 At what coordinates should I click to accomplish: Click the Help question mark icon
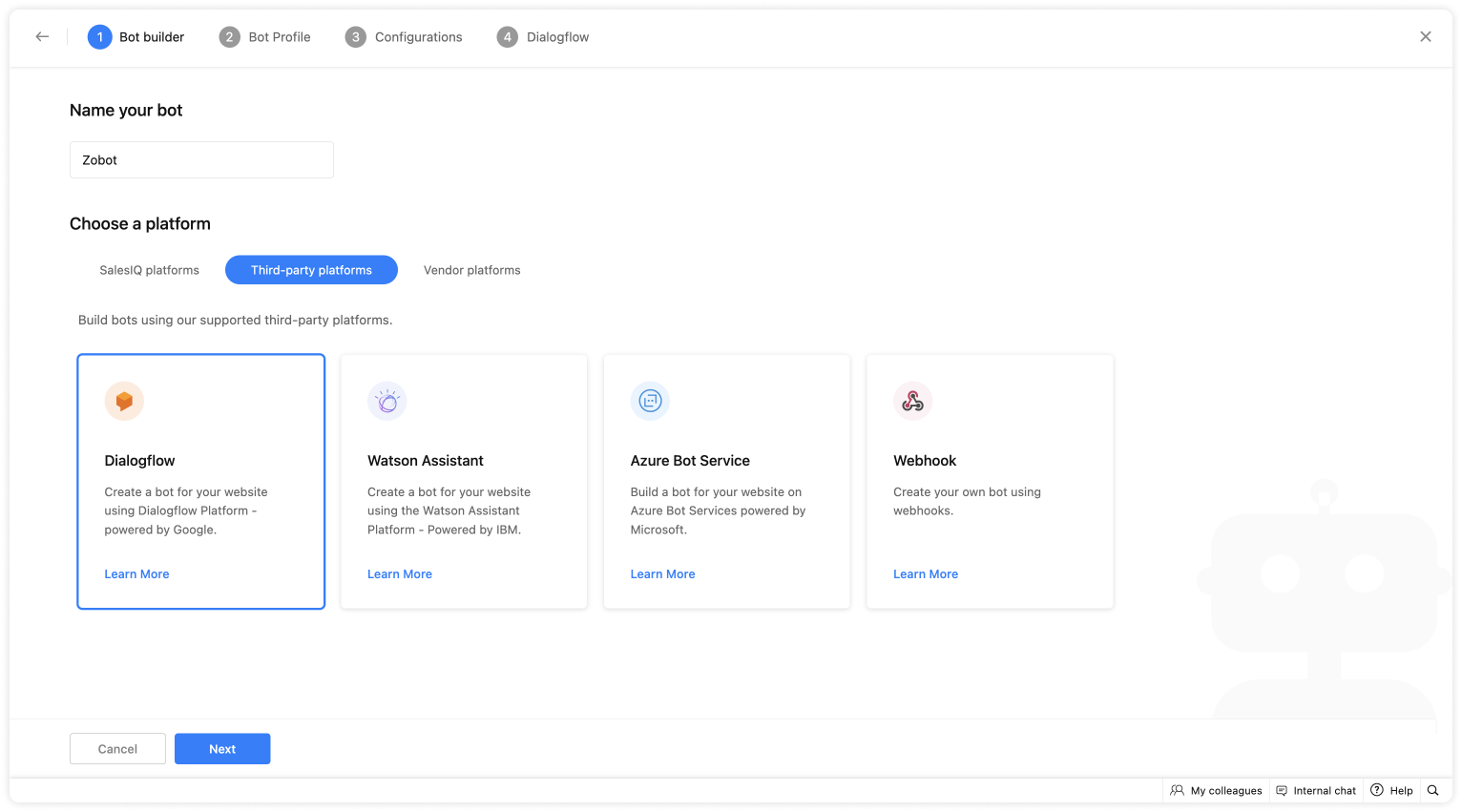point(1377,790)
